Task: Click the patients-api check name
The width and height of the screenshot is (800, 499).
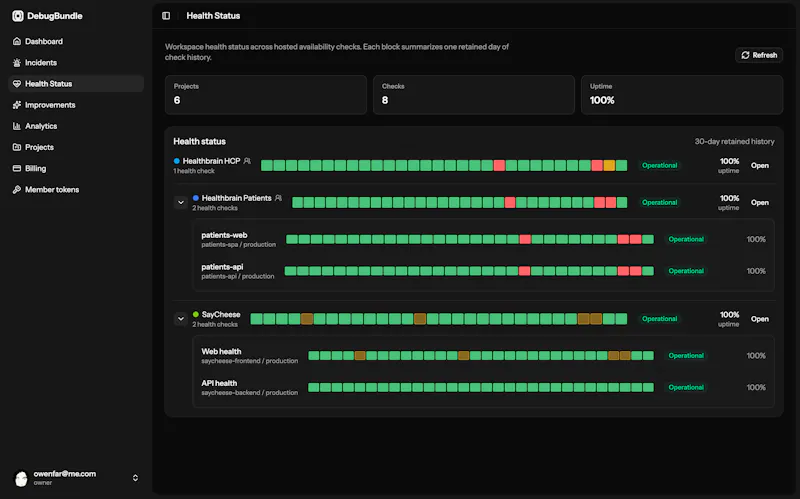Action: [222, 267]
